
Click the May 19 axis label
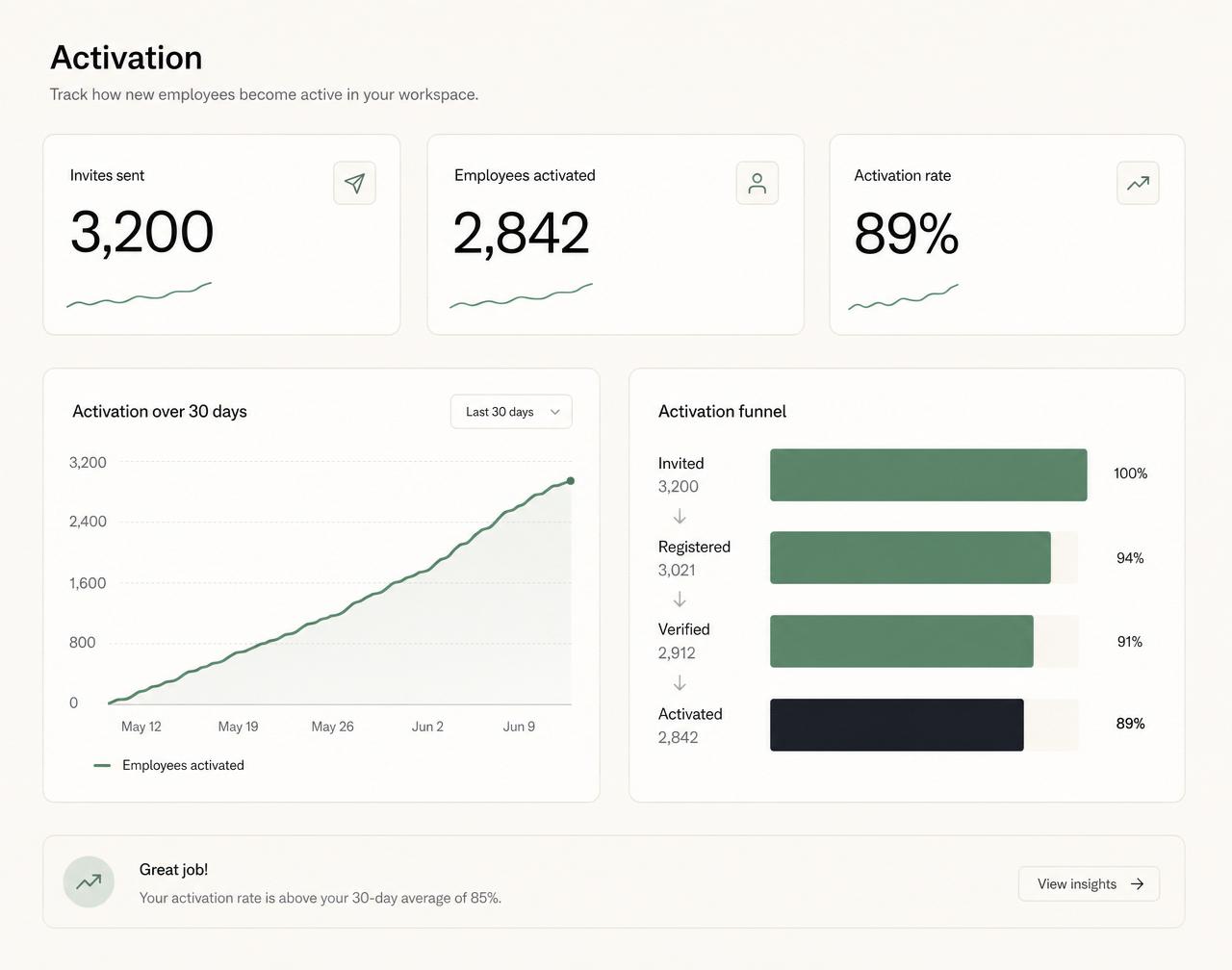pos(239,727)
